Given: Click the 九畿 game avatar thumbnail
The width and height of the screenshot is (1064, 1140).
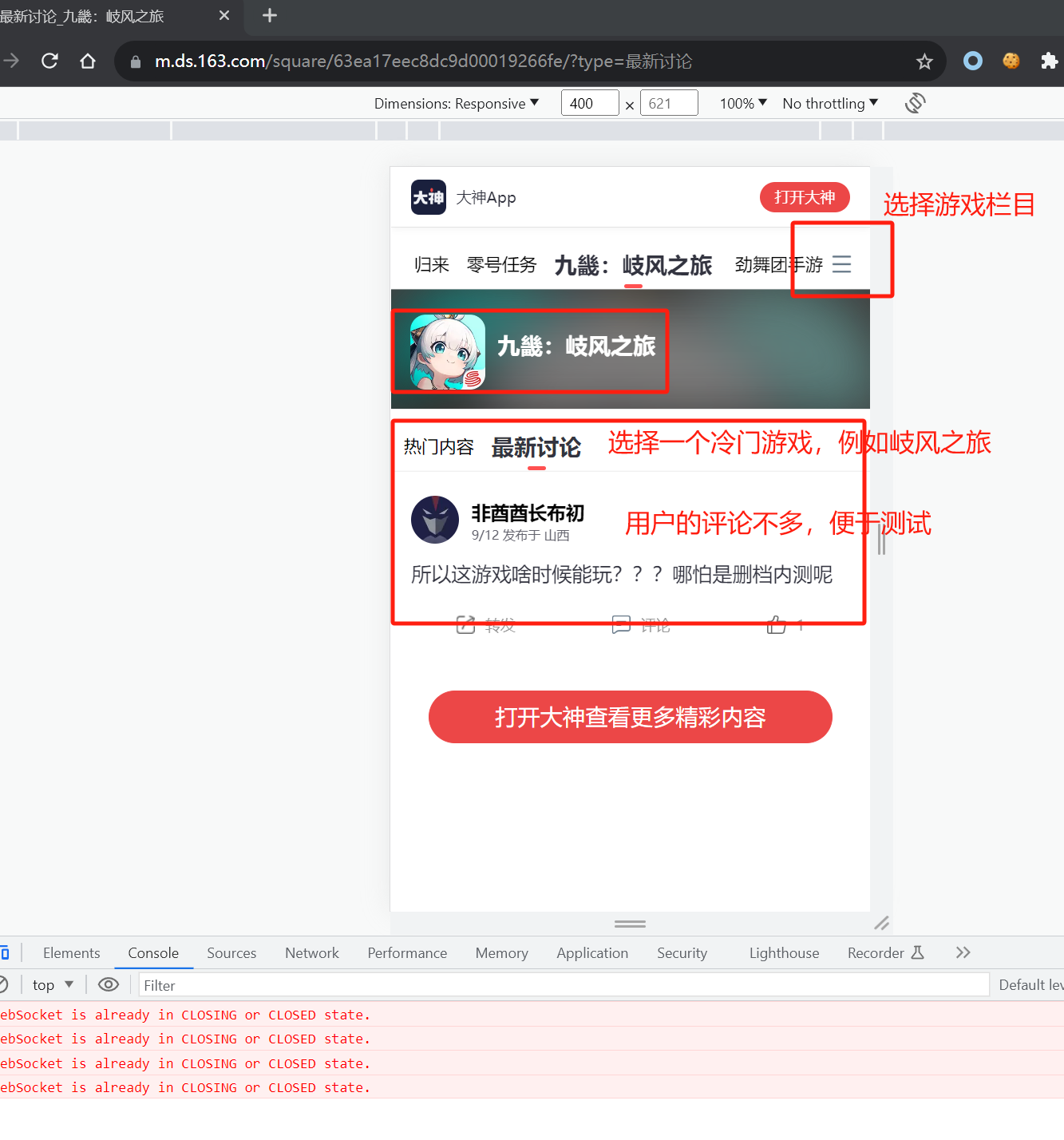Looking at the screenshot, I should pos(447,352).
